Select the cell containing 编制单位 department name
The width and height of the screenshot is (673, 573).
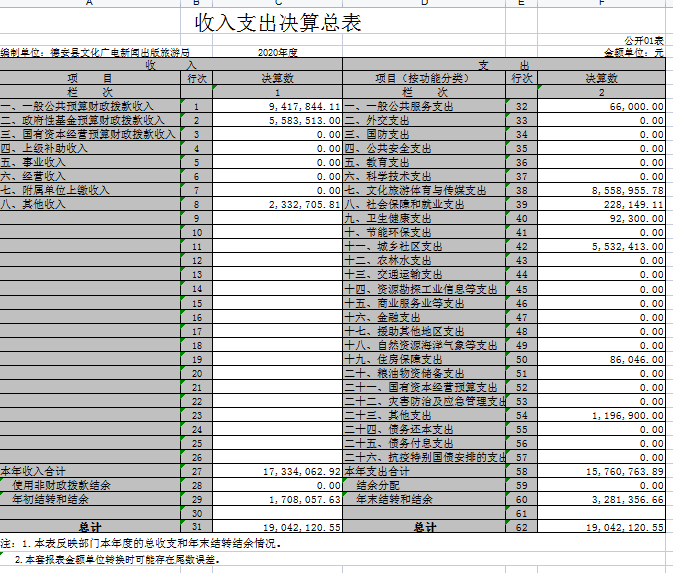[95, 52]
